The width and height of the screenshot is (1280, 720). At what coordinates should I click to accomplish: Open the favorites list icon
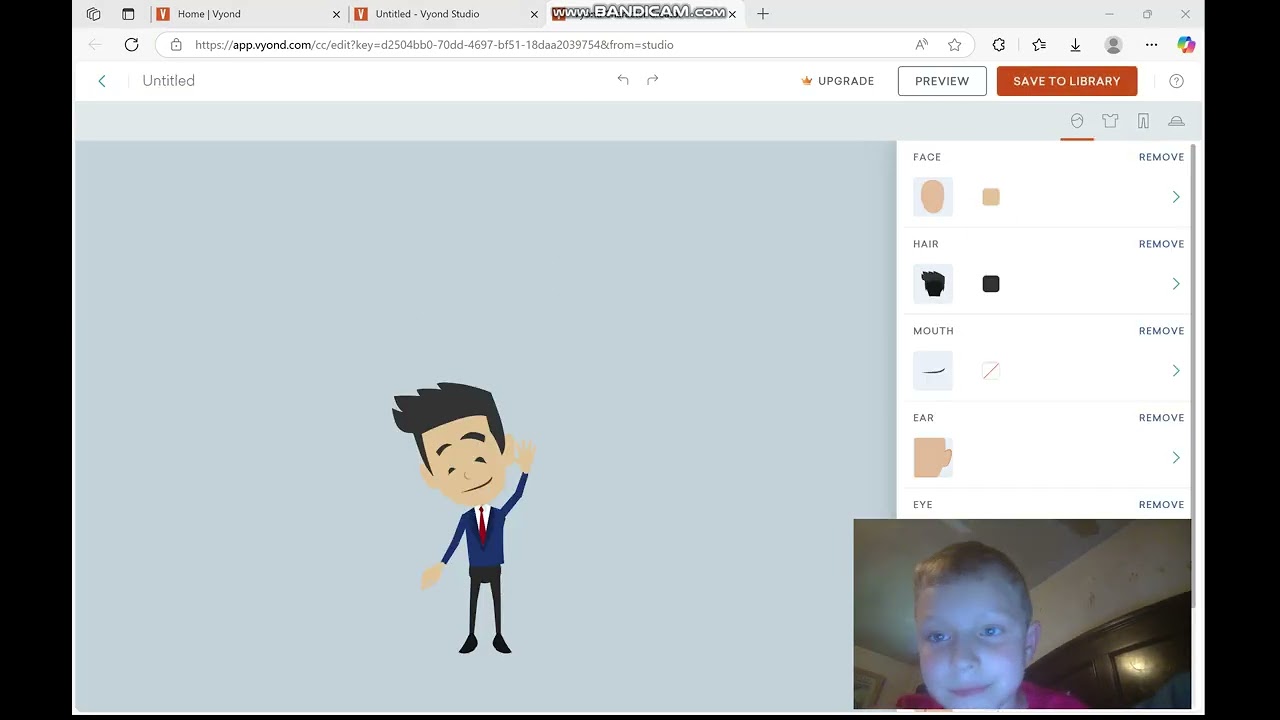(x=1039, y=45)
